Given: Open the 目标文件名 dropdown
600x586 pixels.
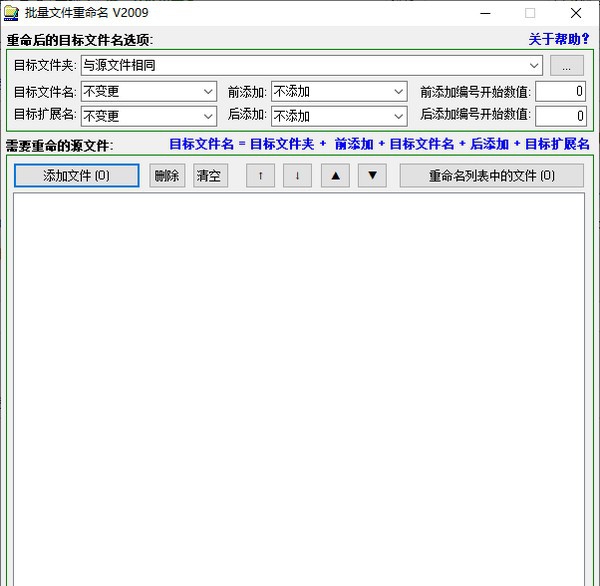Looking at the screenshot, I should (149, 91).
